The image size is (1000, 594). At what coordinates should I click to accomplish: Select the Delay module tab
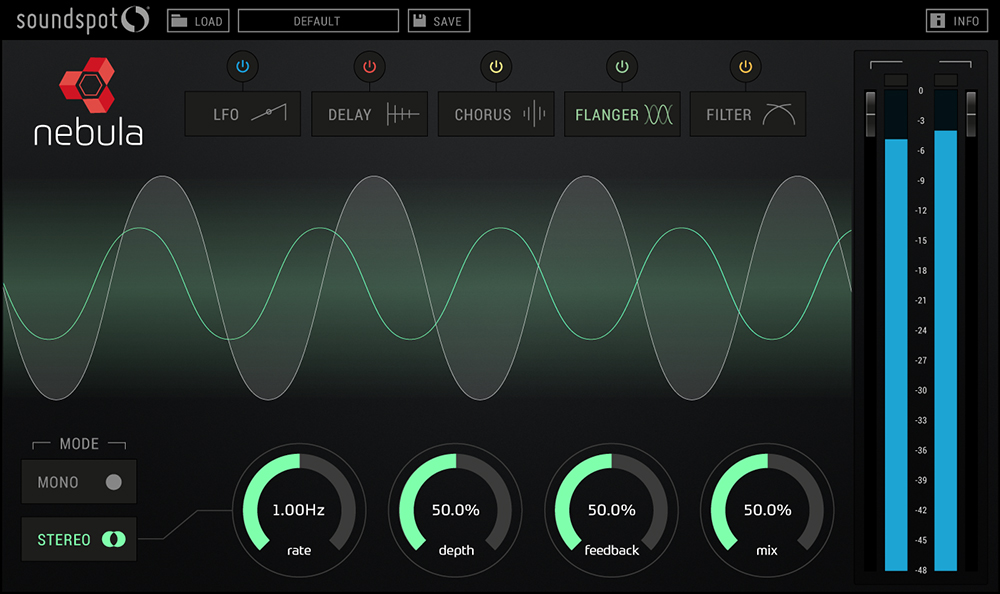point(369,115)
